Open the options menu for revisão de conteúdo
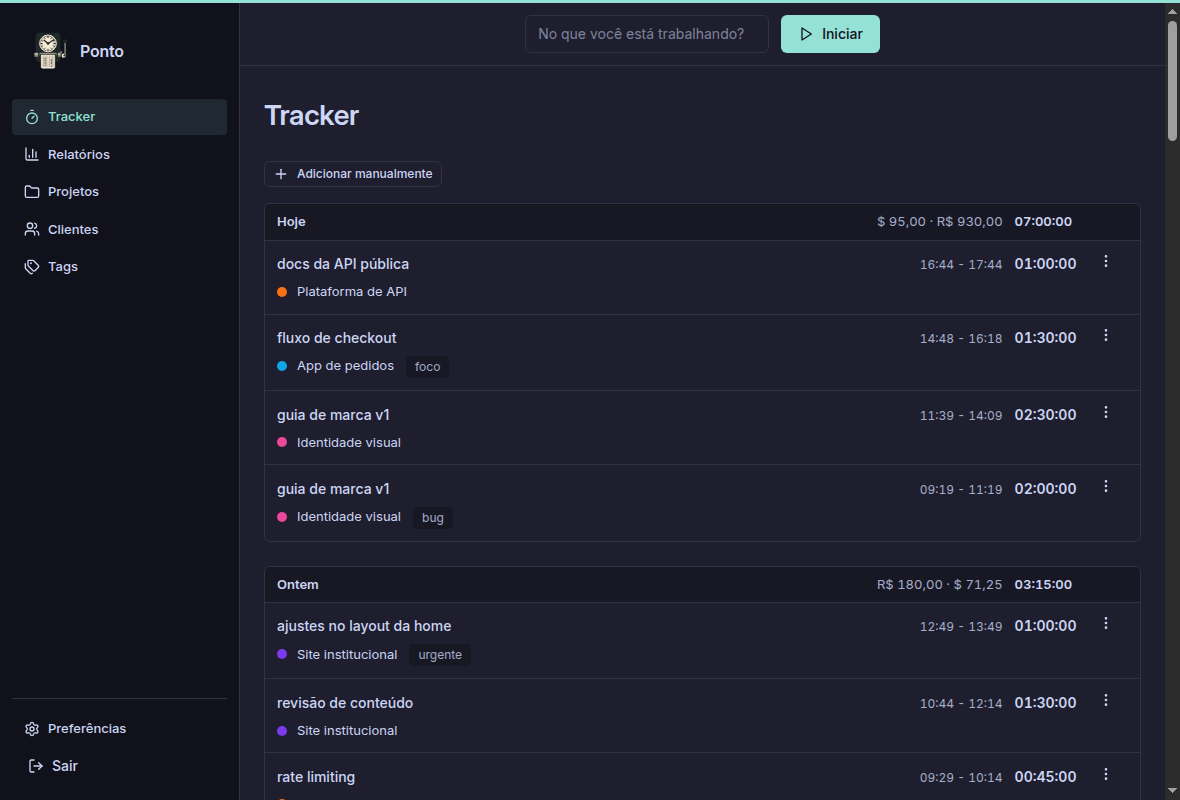 point(1105,701)
